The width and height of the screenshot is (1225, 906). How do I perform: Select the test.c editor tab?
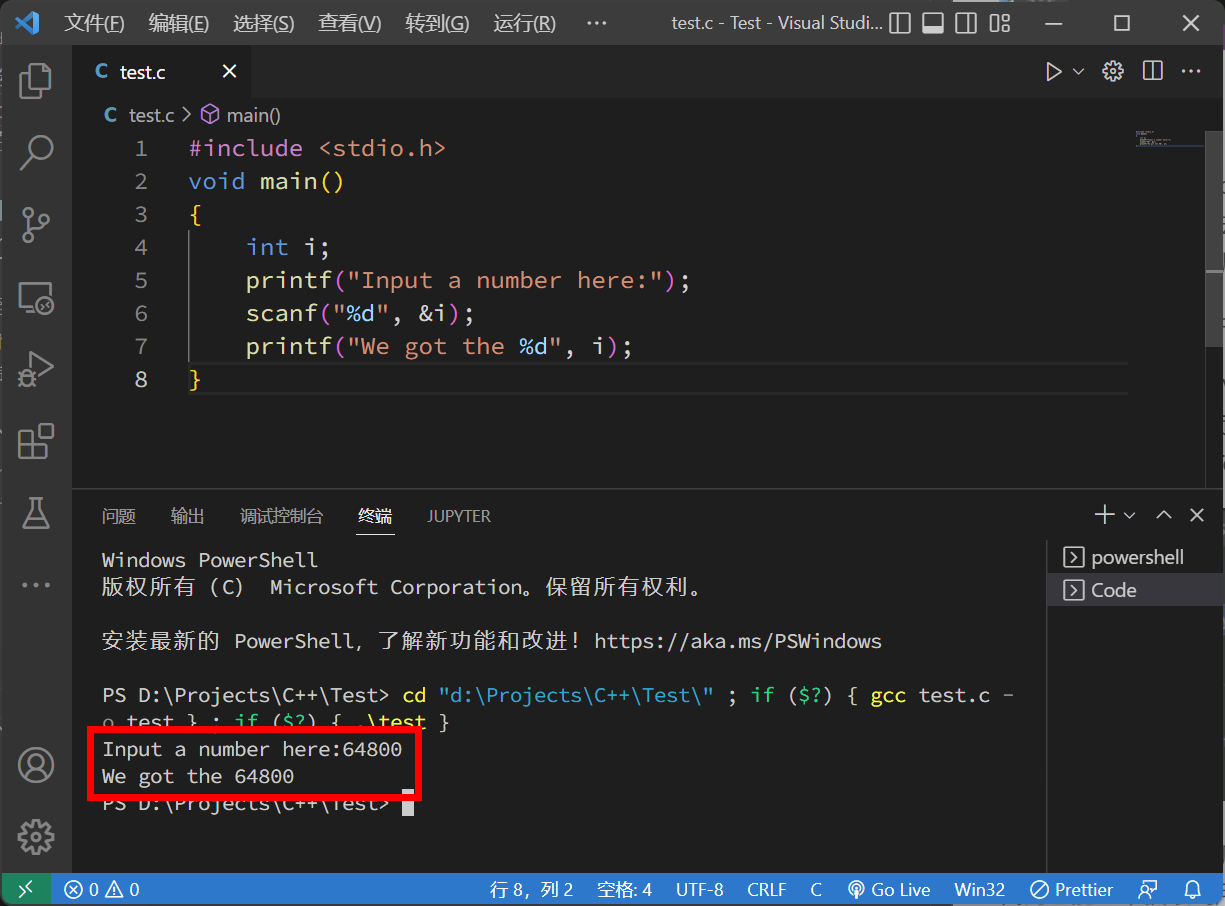(162, 72)
